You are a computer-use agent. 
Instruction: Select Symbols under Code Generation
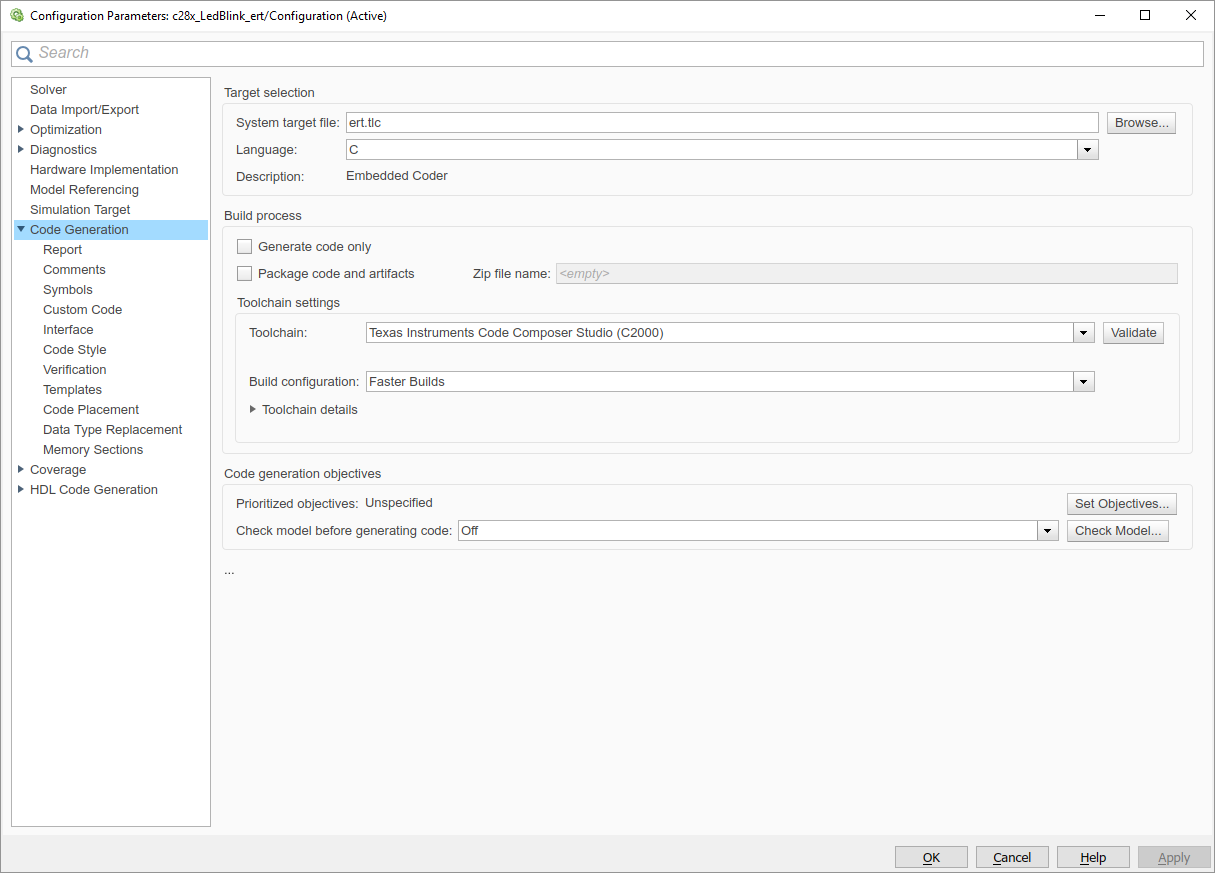pos(68,289)
